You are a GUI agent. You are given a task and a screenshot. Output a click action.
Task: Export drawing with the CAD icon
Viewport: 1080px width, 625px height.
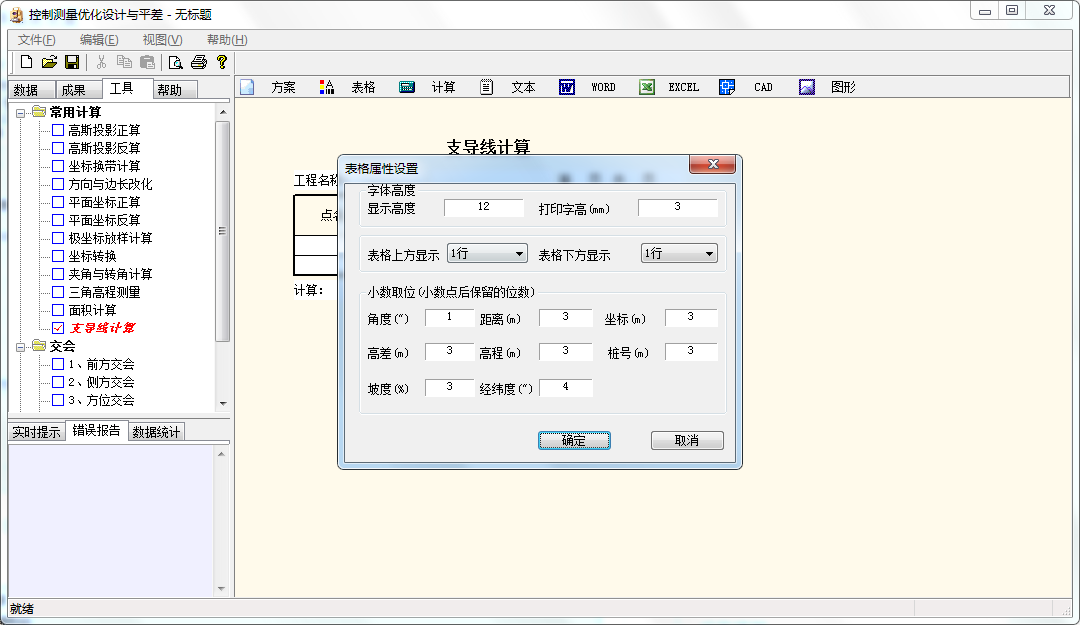tap(727, 87)
